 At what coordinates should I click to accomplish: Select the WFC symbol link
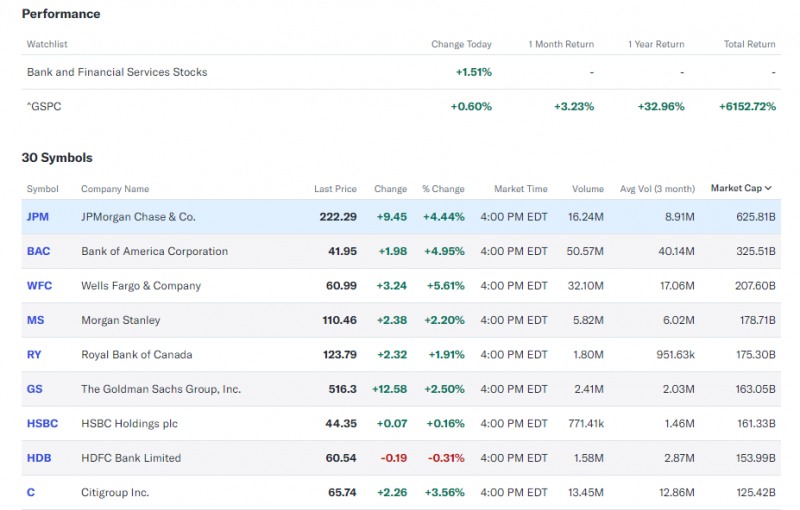(x=39, y=286)
